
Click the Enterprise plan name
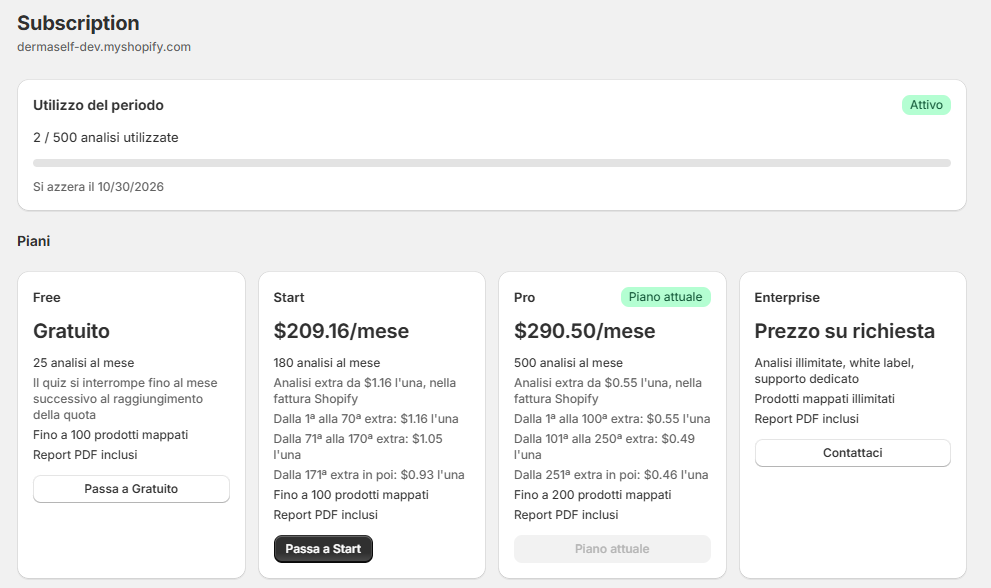click(787, 297)
